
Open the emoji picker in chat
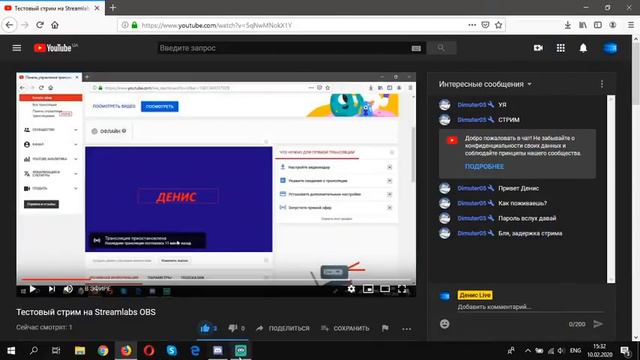click(444, 324)
